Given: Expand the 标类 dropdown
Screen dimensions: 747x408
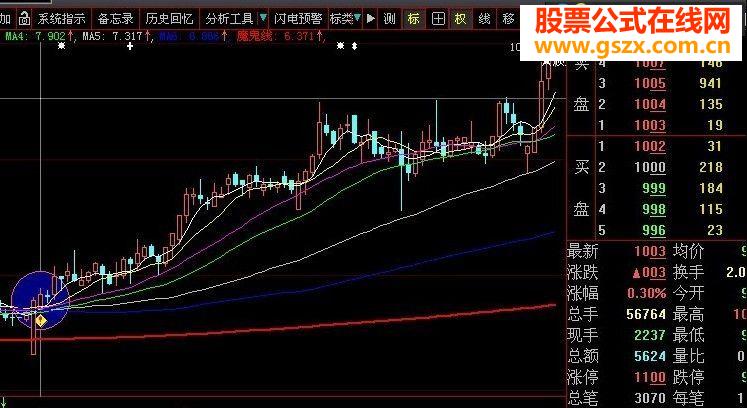Looking at the screenshot, I should tap(345, 19).
